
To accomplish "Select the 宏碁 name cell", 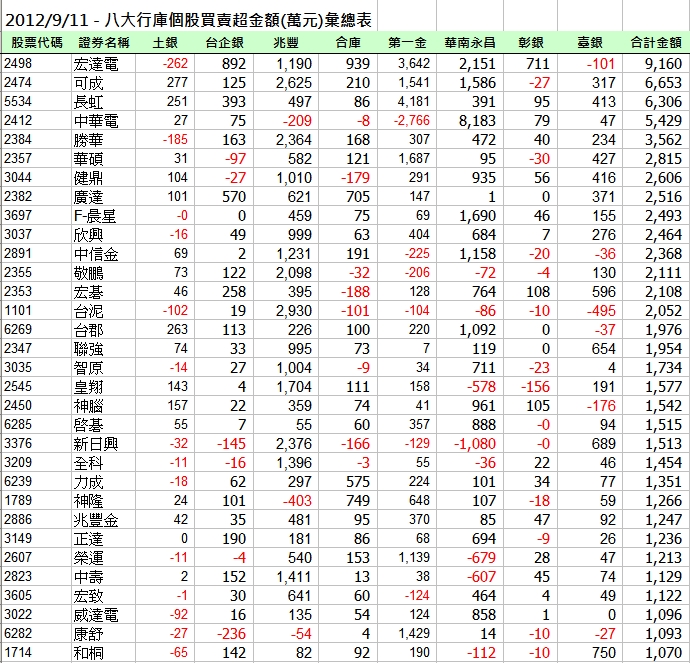I will (88, 292).
